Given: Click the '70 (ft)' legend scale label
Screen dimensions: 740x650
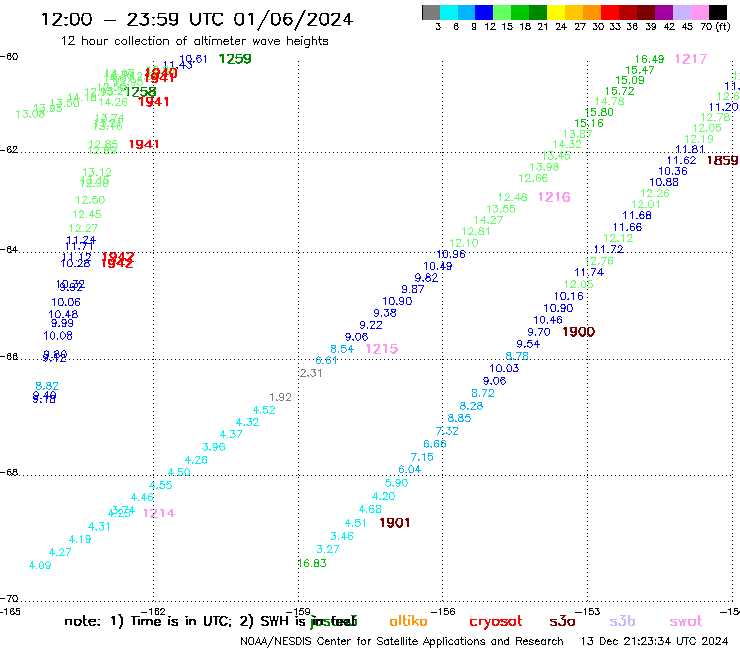Looking at the screenshot, I should pos(715,26).
